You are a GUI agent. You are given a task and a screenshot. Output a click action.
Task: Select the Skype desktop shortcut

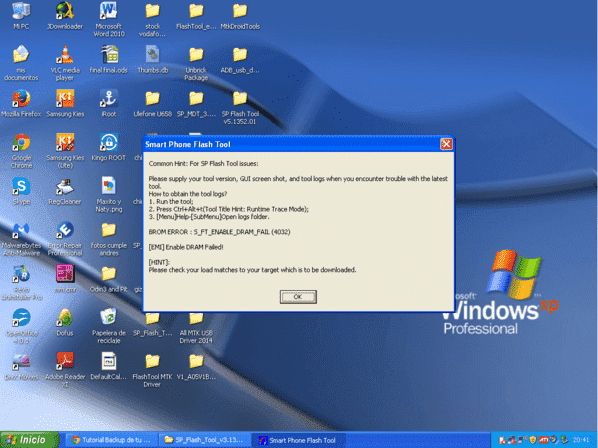[x=21, y=191]
